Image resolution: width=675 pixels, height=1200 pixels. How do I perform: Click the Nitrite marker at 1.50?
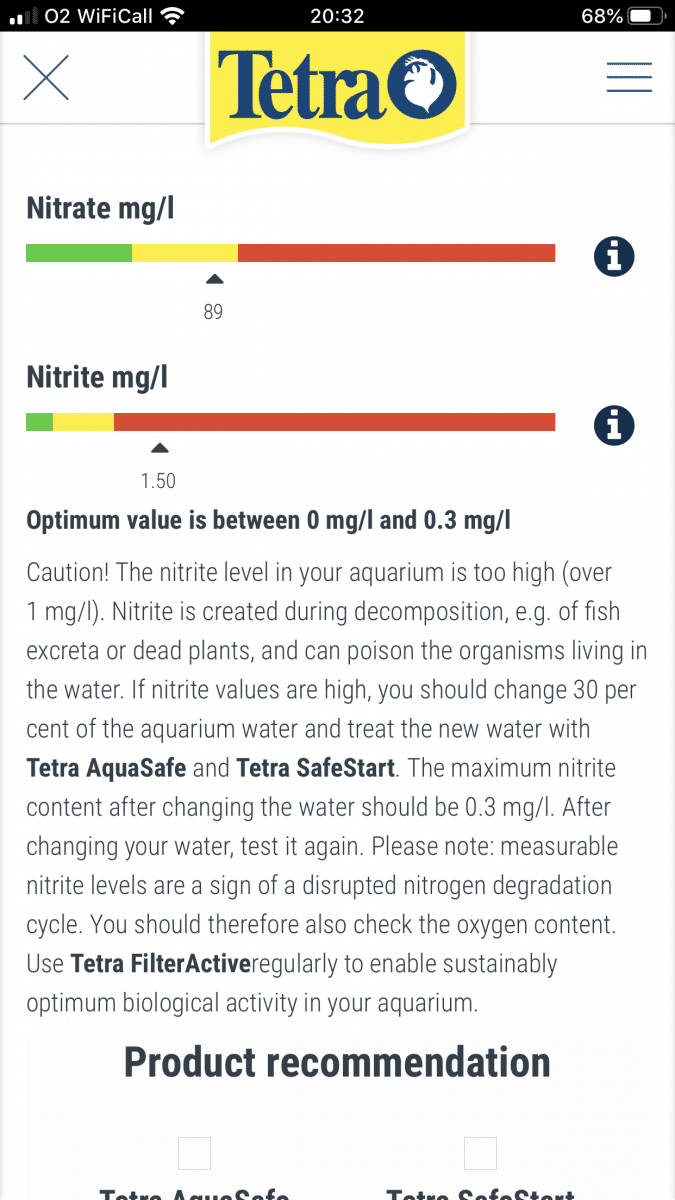159,448
